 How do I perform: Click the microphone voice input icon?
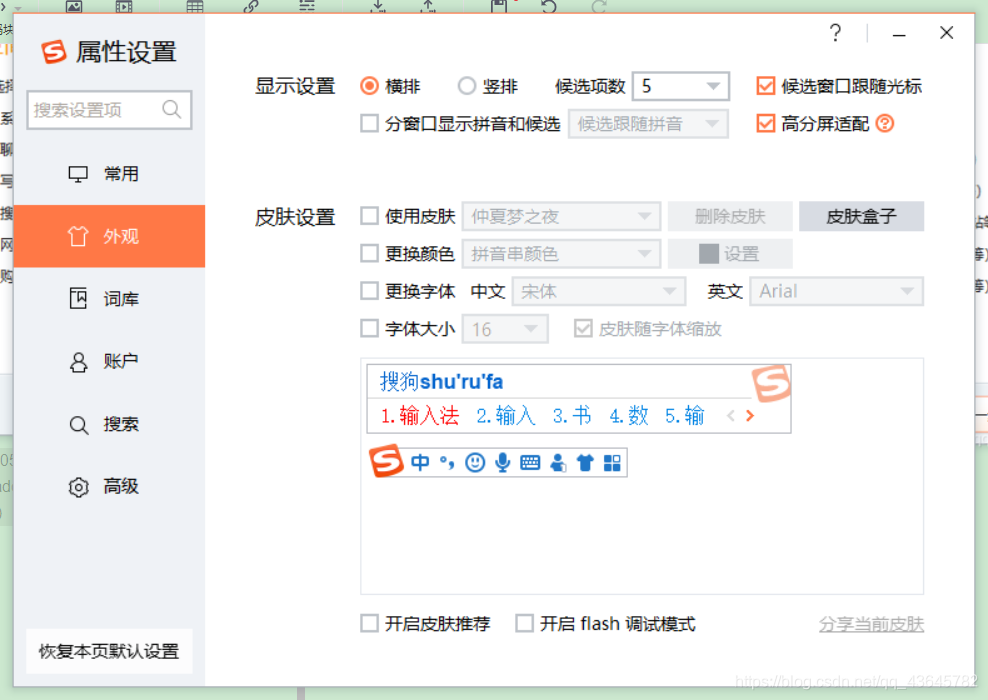click(x=502, y=462)
